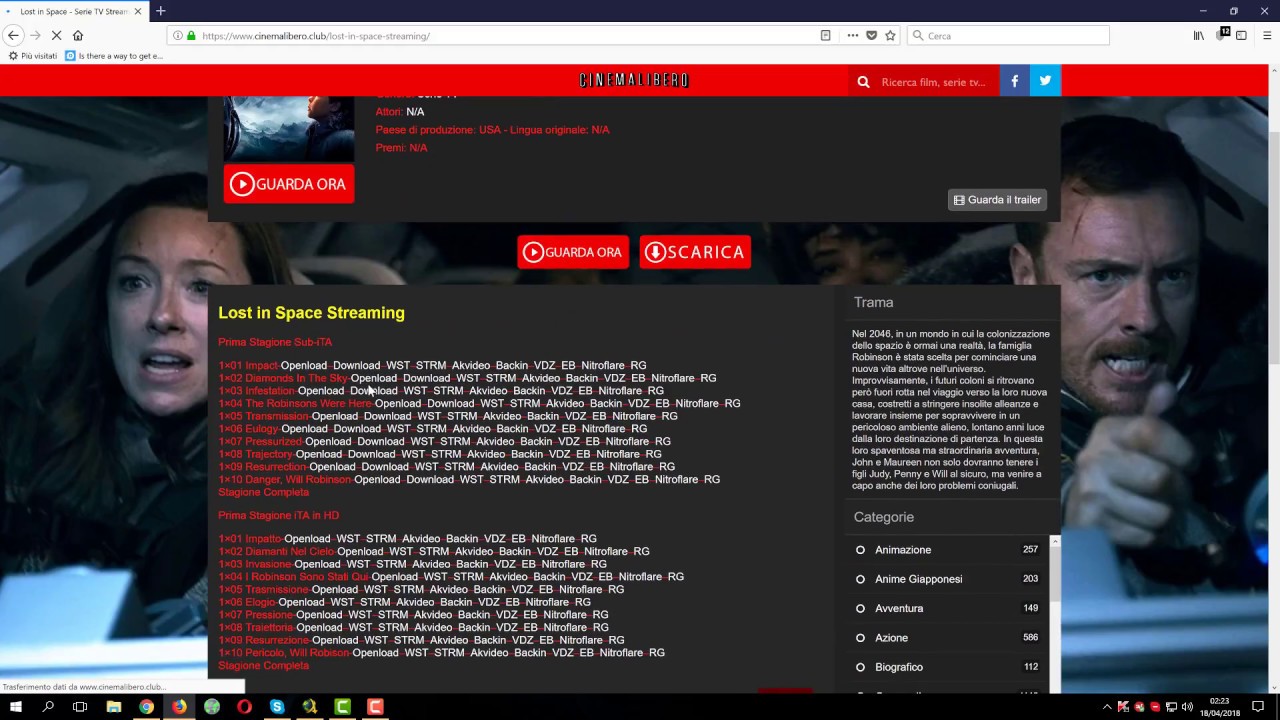Screen dimensions: 1280x720
Task: Open a new tab with the plus icon
Action: [x=160, y=11]
